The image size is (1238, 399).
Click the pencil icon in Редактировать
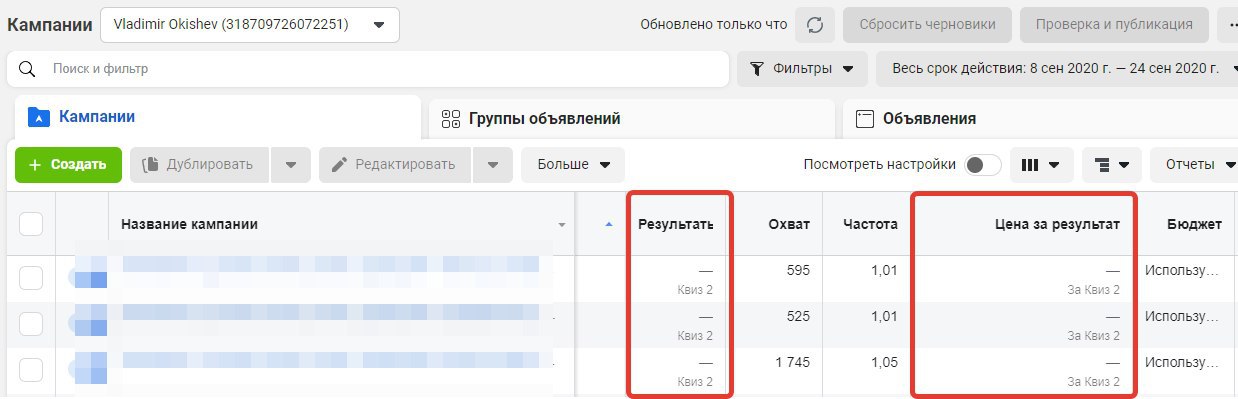338,165
